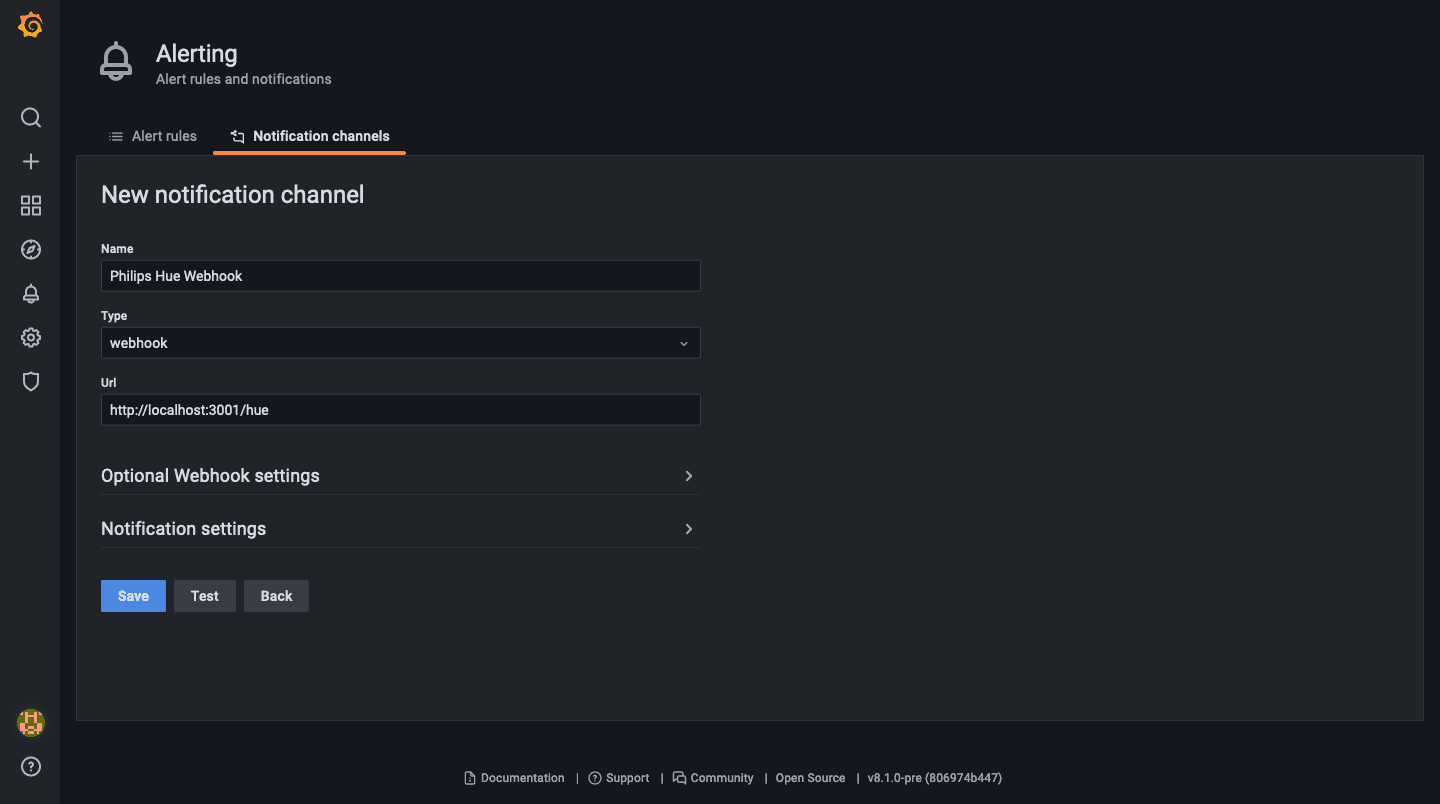
Task: Click the Create plus icon in sidebar
Action: (30, 162)
